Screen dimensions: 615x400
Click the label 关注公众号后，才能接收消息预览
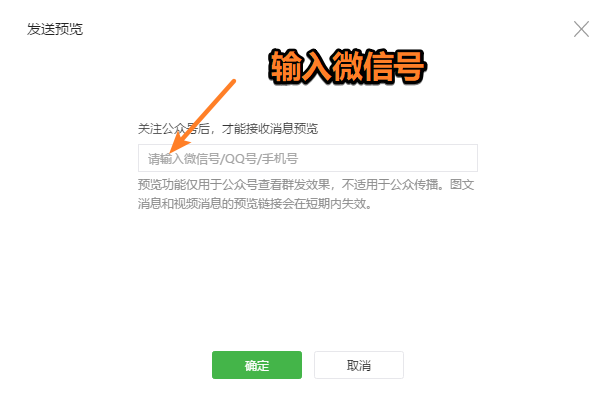coord(228,129)
